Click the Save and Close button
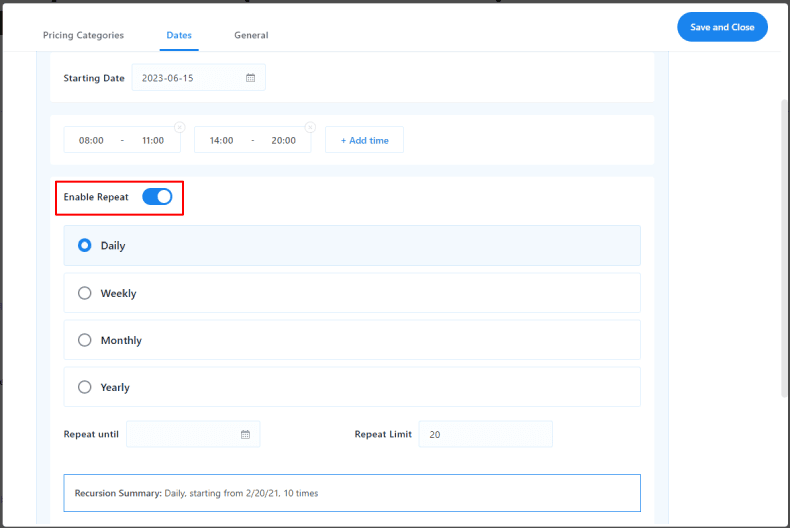 pyautogui.click(x=722, y=27)
